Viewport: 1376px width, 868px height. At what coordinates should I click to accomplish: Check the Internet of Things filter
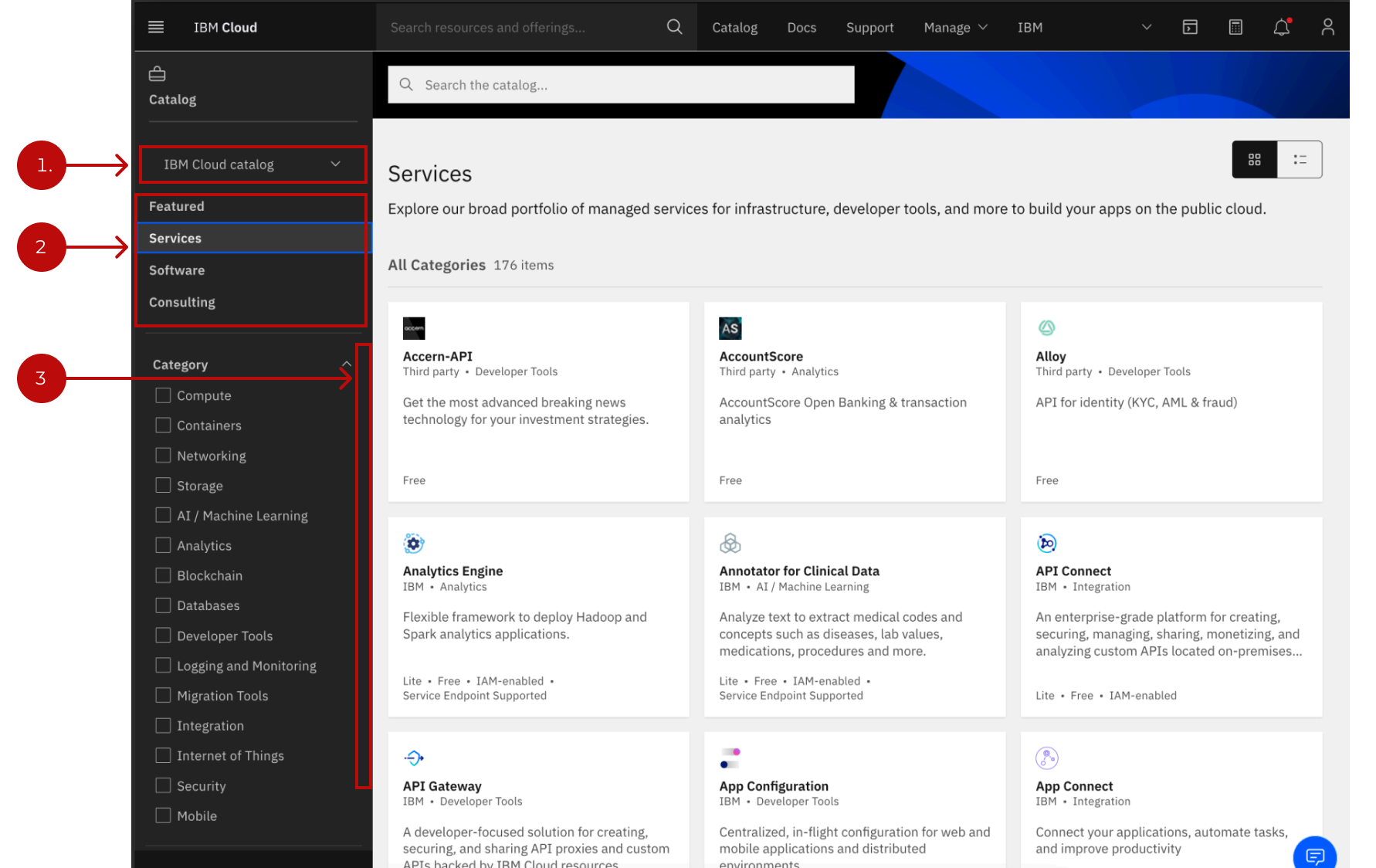pos(163,755)
